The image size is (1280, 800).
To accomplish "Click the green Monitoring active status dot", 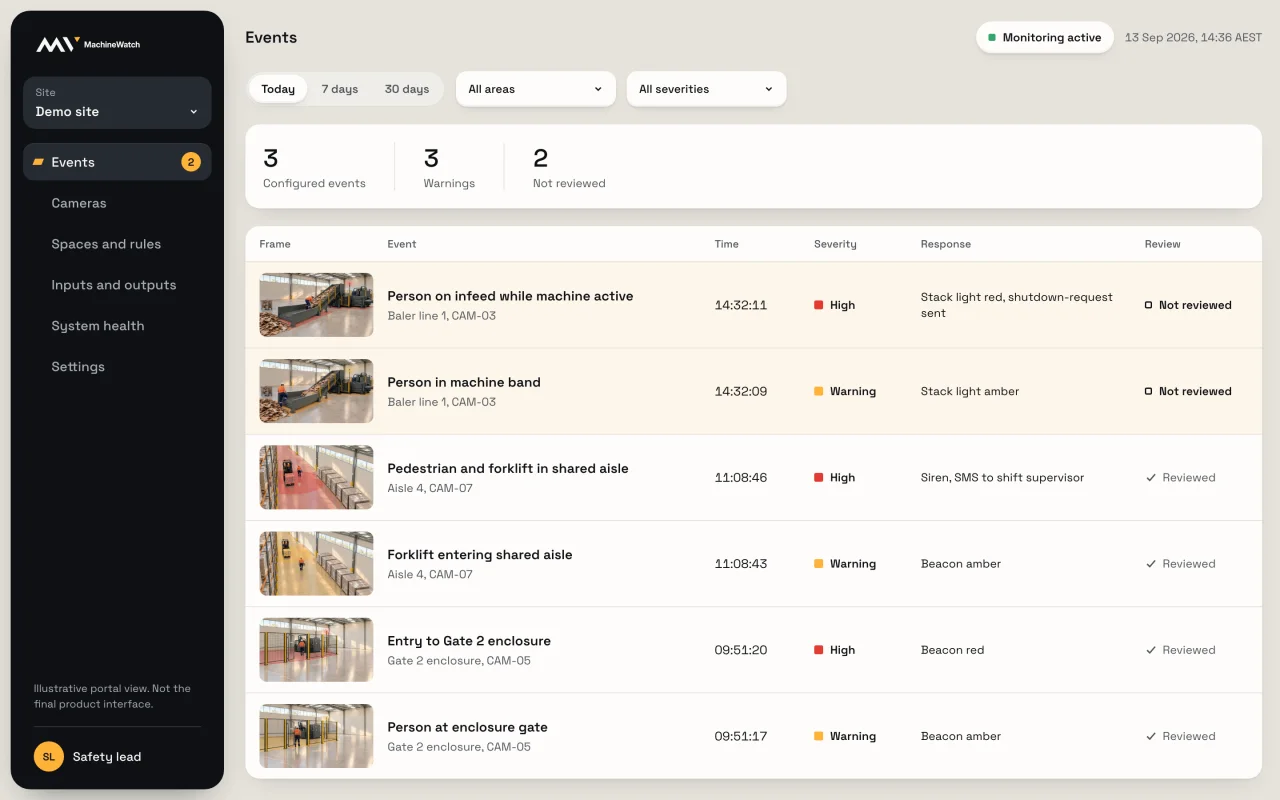I will coord(992,38).
